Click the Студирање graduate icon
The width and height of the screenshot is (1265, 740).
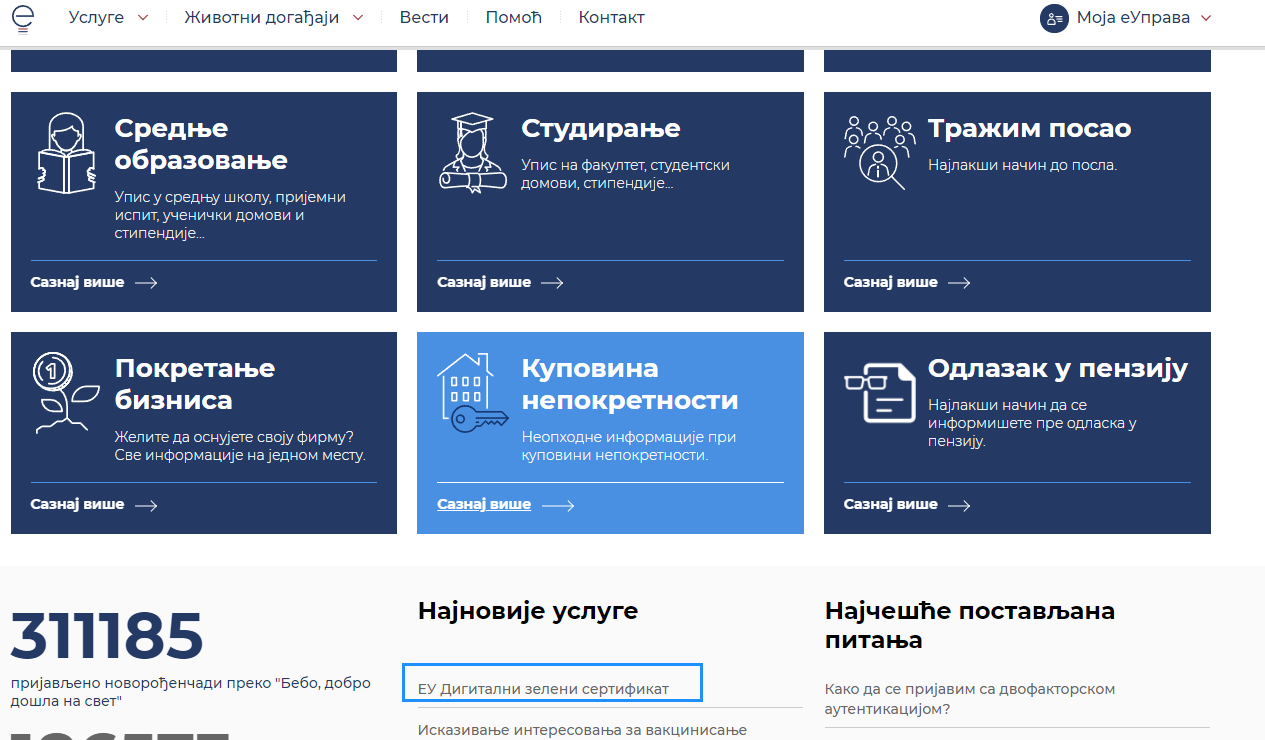[x=473, y=151]
